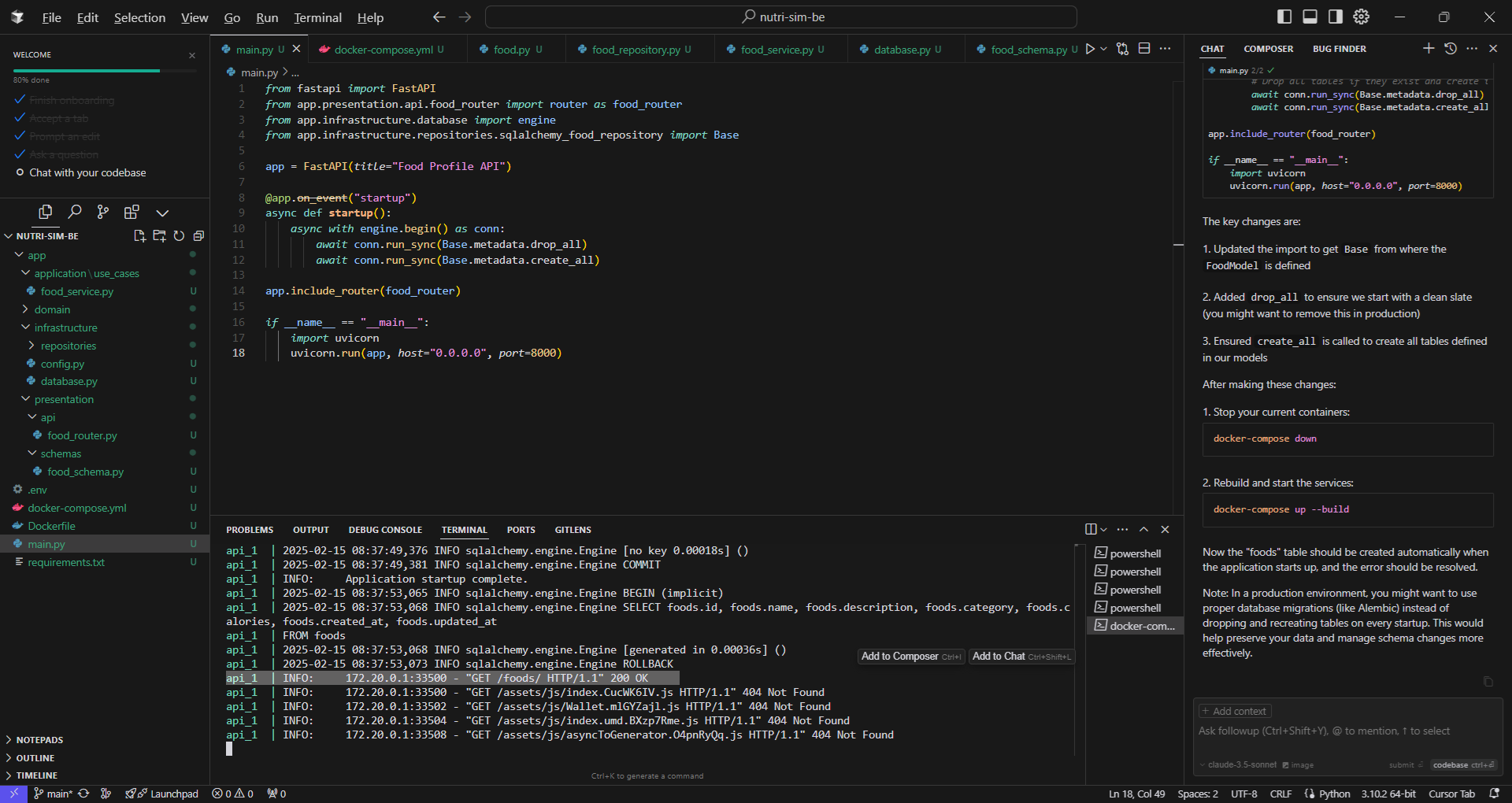Collapse the presentation folder

pos(25,399)
